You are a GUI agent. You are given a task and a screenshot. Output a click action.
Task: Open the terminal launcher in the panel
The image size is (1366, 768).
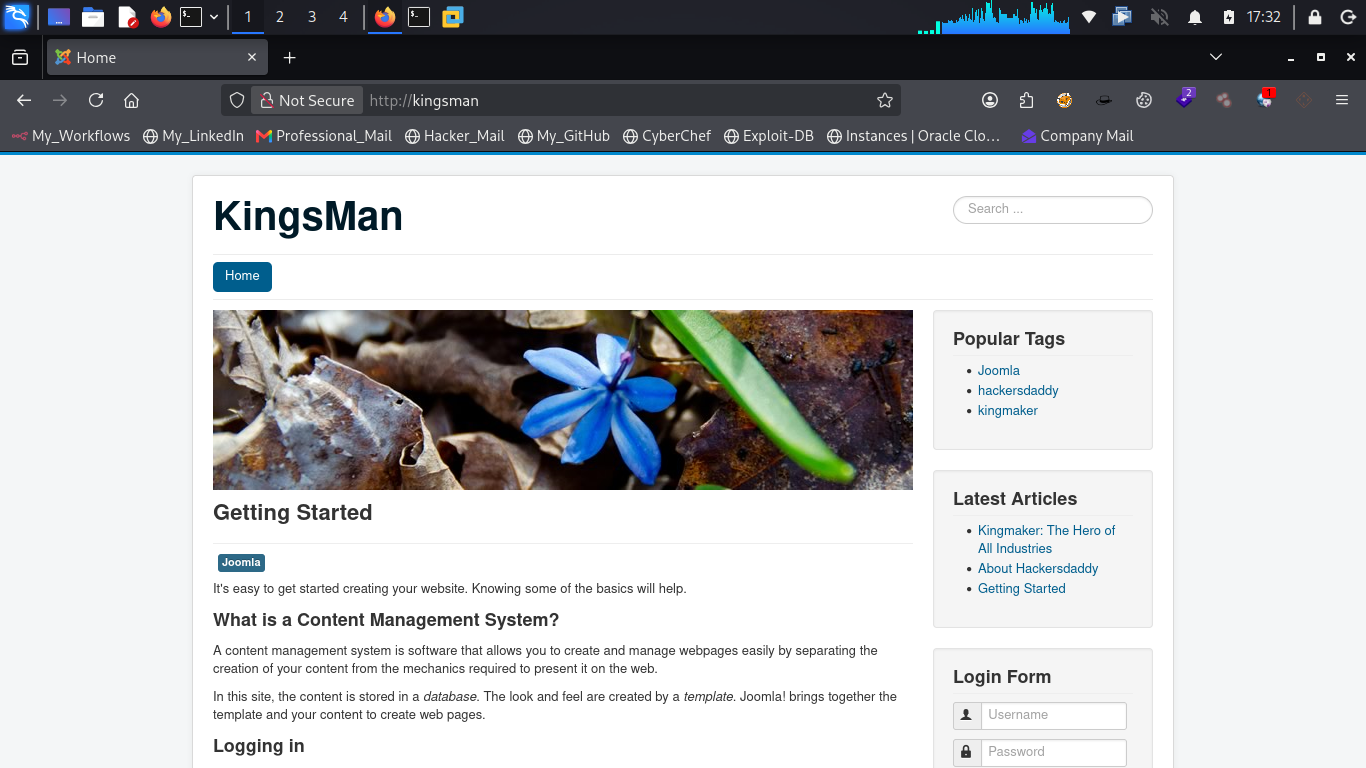pyautogui.click(x=191, y=17)
